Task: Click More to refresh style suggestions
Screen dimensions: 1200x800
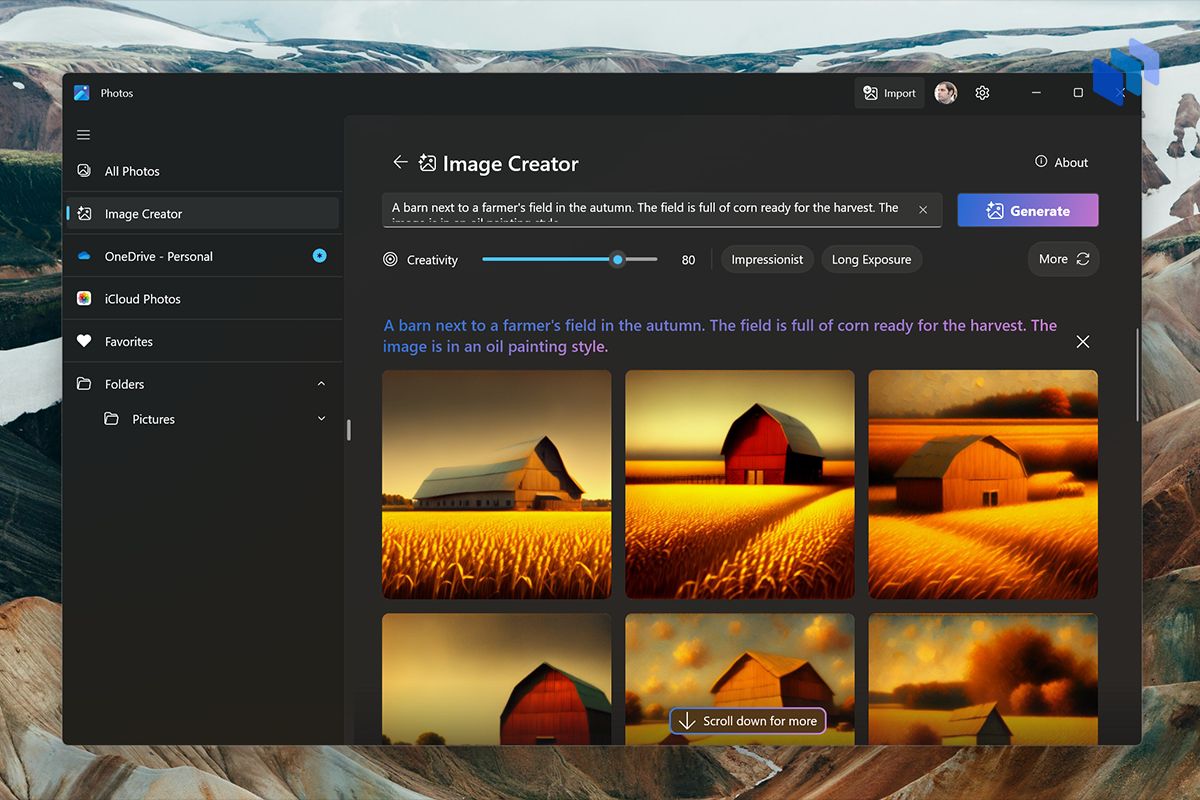Action: pyautogui.click(x=1063, y=259)
